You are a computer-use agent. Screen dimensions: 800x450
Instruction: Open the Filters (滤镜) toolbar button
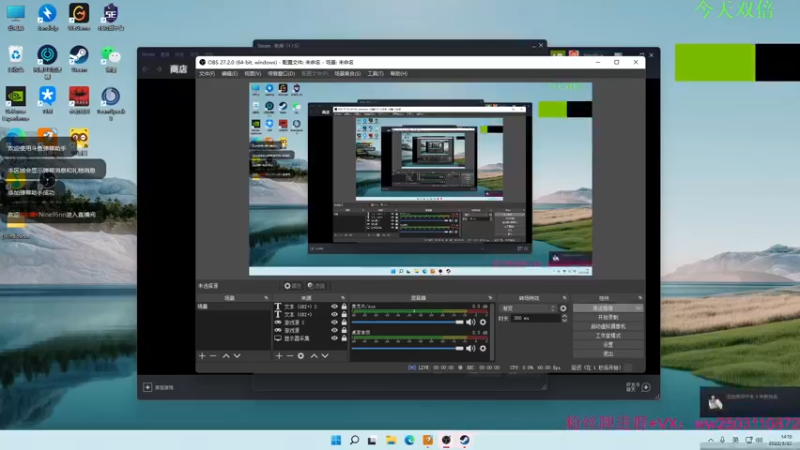[316, 286]
